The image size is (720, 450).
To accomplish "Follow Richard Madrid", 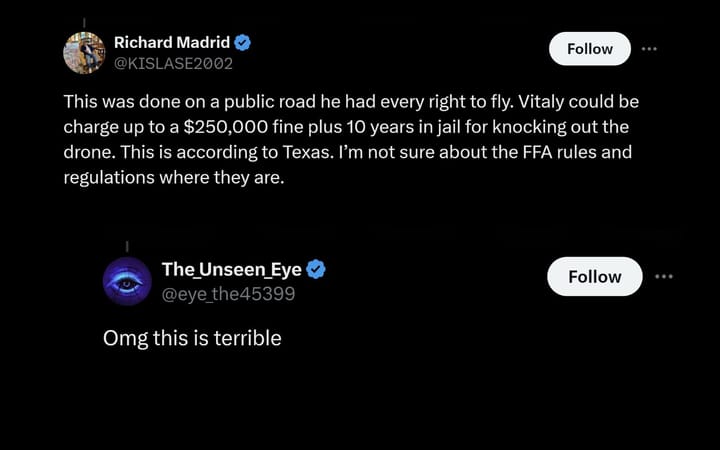I will coord(590,48).
